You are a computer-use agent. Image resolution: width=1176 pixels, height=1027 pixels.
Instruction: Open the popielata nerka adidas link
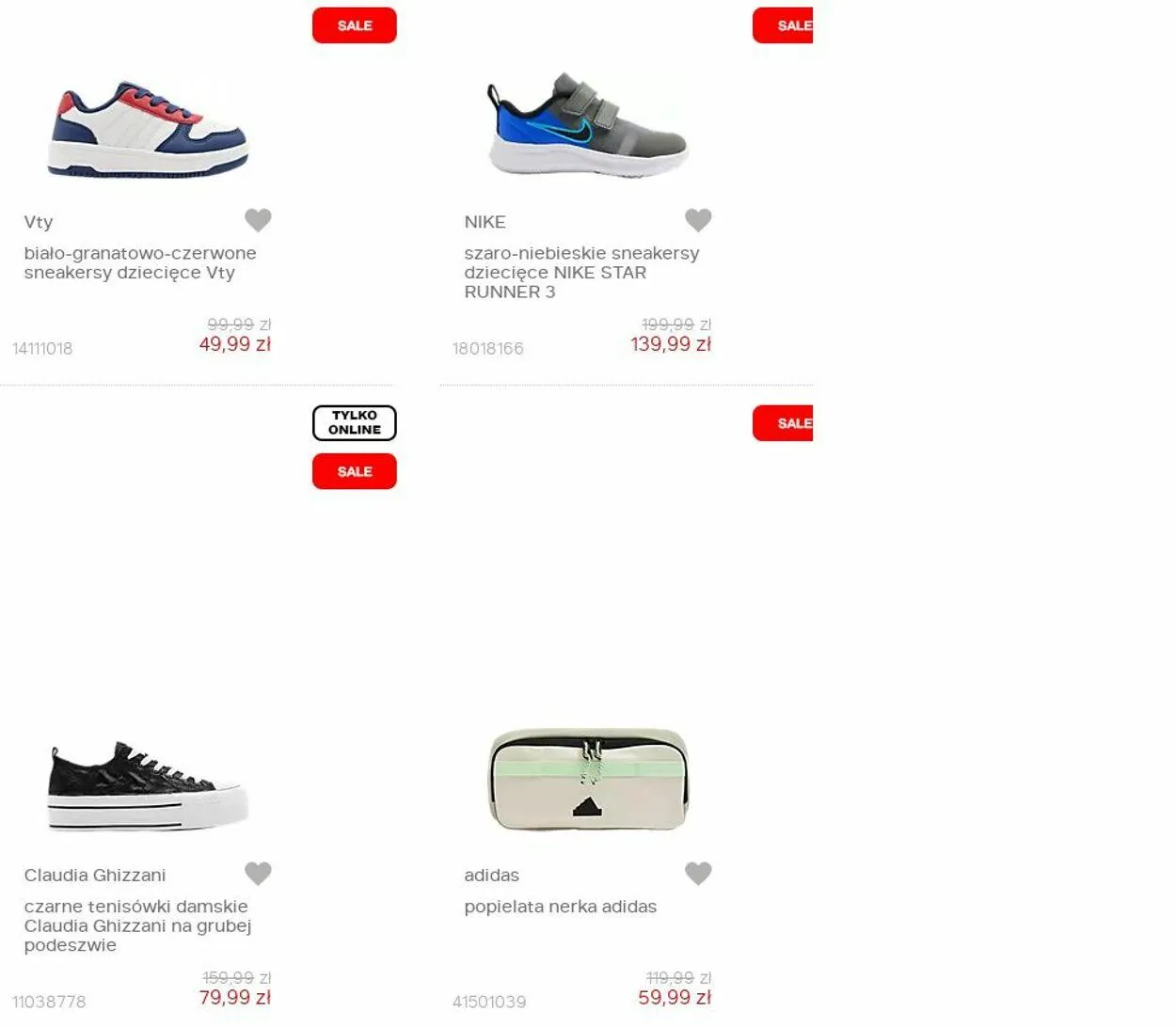[x=560, y=907]
